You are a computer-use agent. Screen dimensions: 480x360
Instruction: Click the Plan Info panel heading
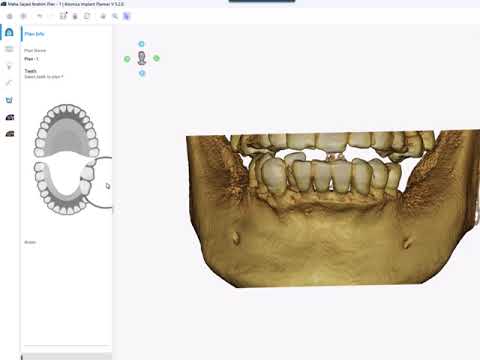(x=34, y=34)
